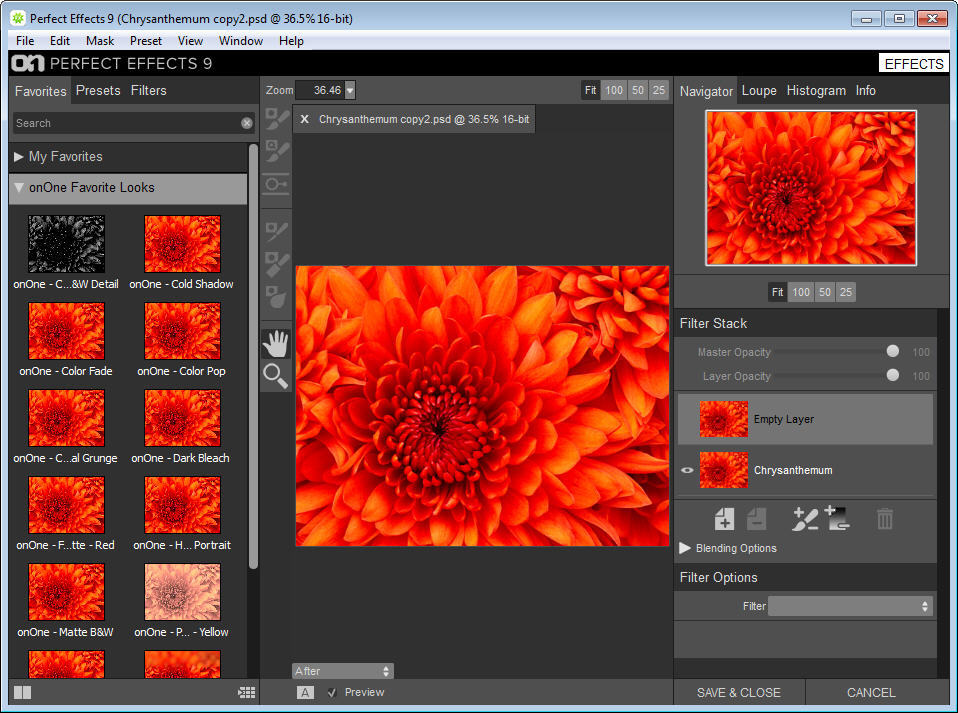Click the add new layer icon
The height and width of the screenshot is (713, 958).
click(x=724, y=519)
